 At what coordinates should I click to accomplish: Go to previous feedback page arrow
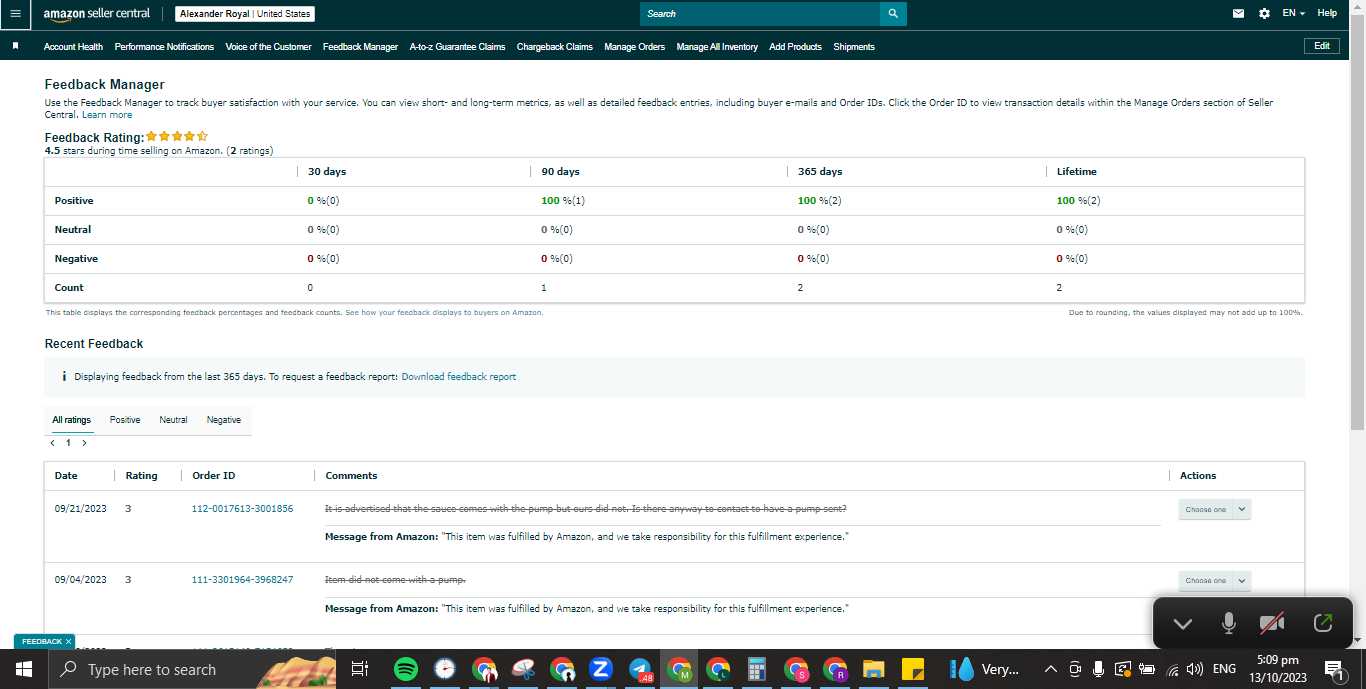(x=52, y=442)
